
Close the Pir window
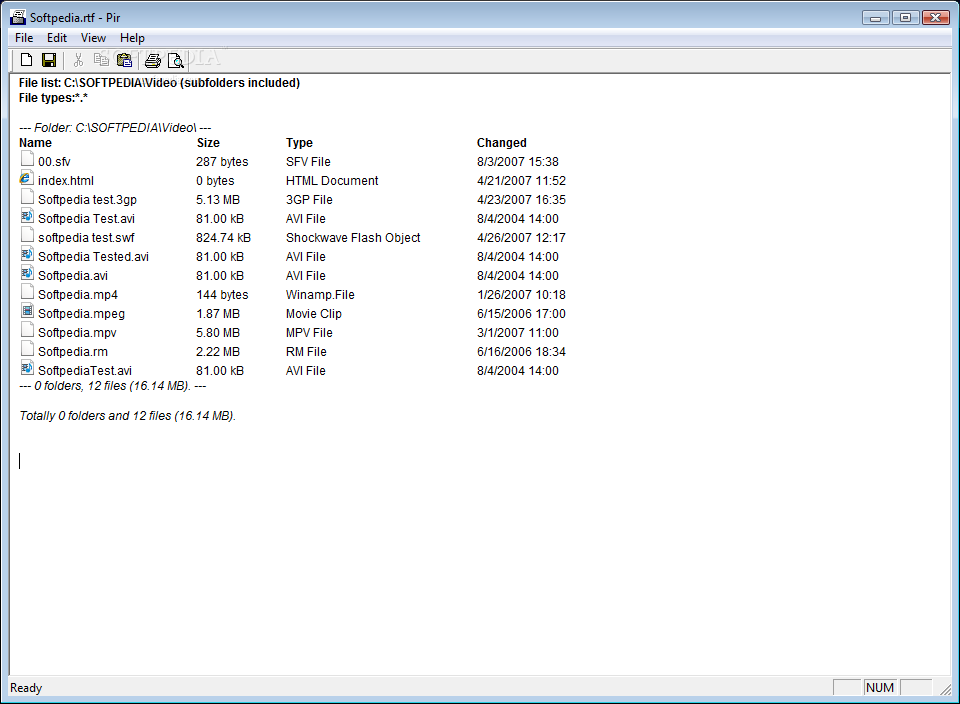click(x=936, y=18)
